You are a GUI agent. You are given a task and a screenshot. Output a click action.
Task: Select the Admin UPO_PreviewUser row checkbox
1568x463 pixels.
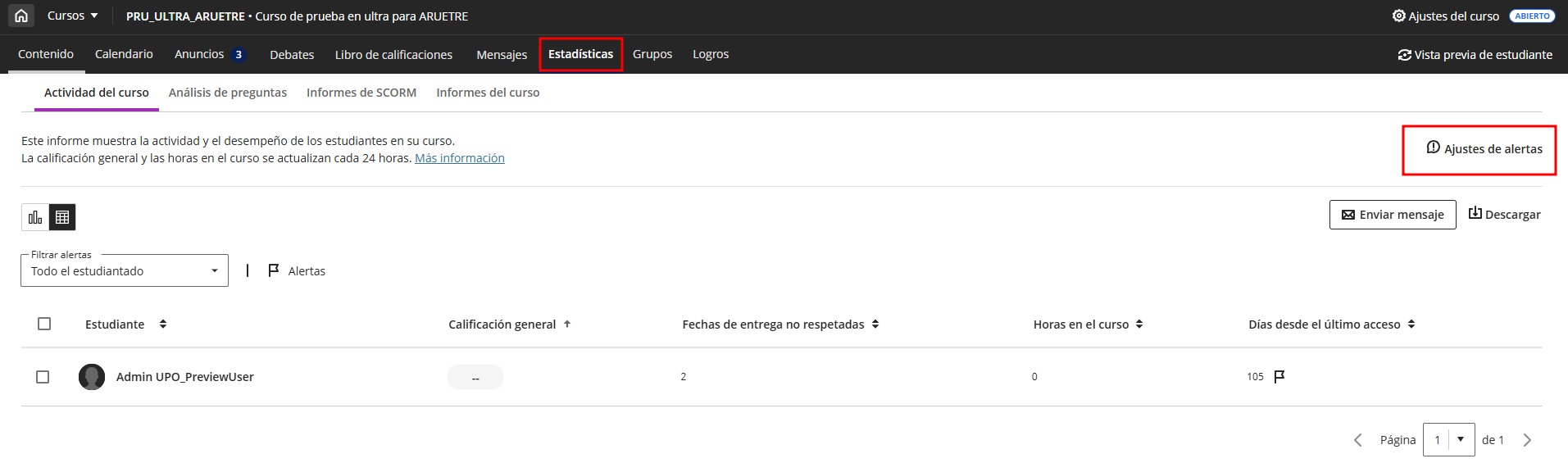[x=43, y=377]
